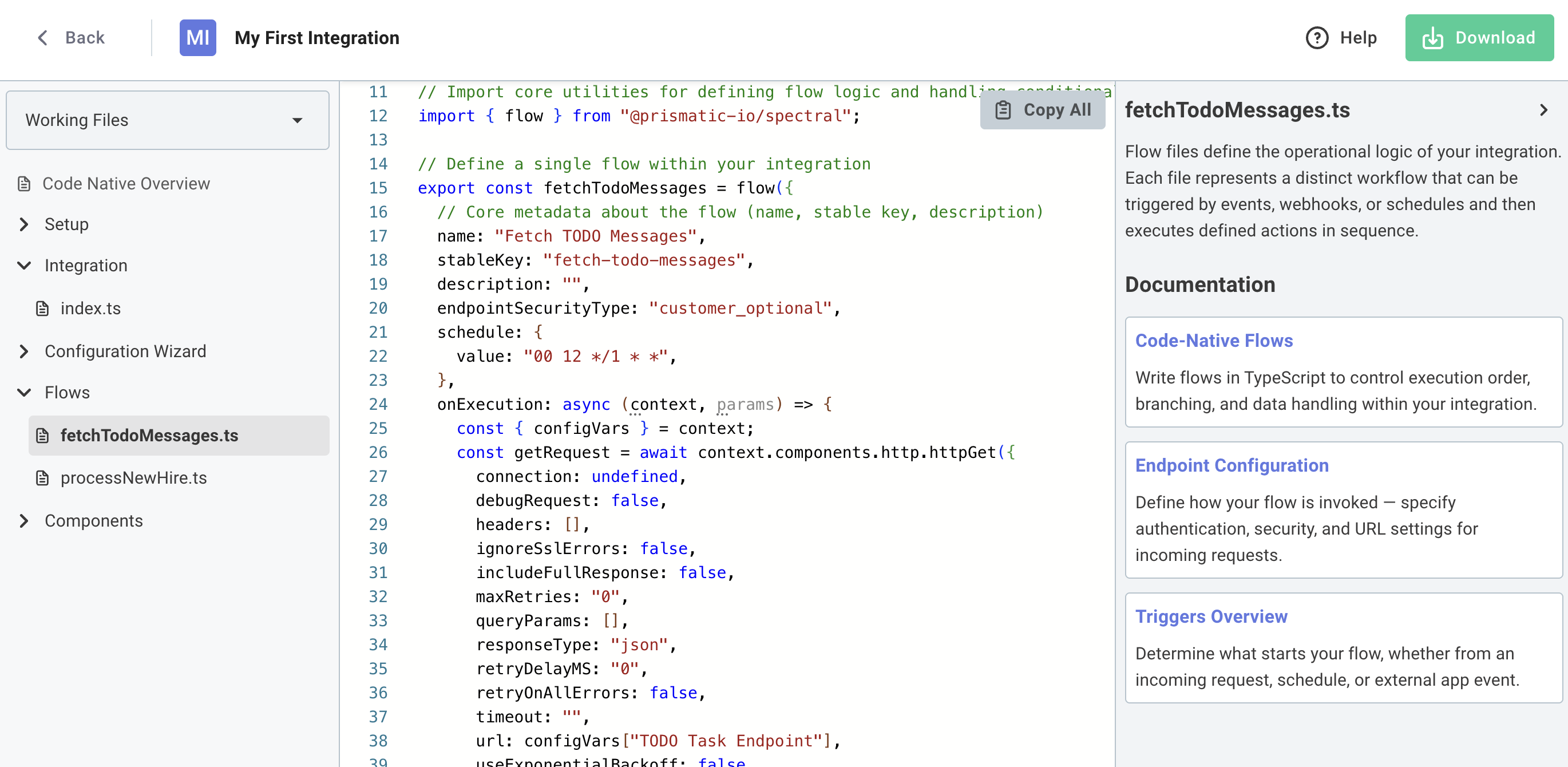Click the document icon beside Code Native Overview
1568x767 pixels.
23,183
